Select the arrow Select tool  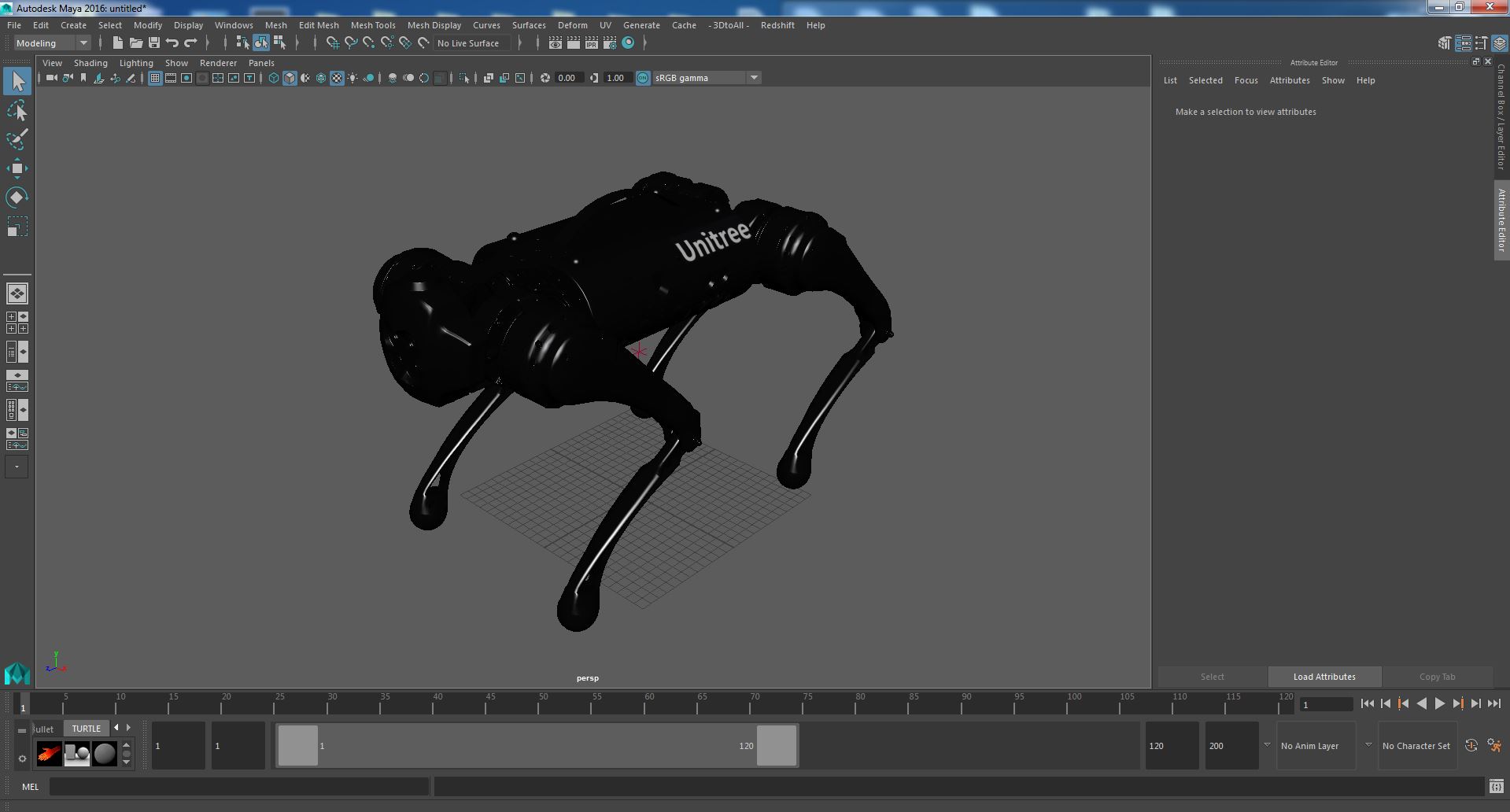(17, 81)
